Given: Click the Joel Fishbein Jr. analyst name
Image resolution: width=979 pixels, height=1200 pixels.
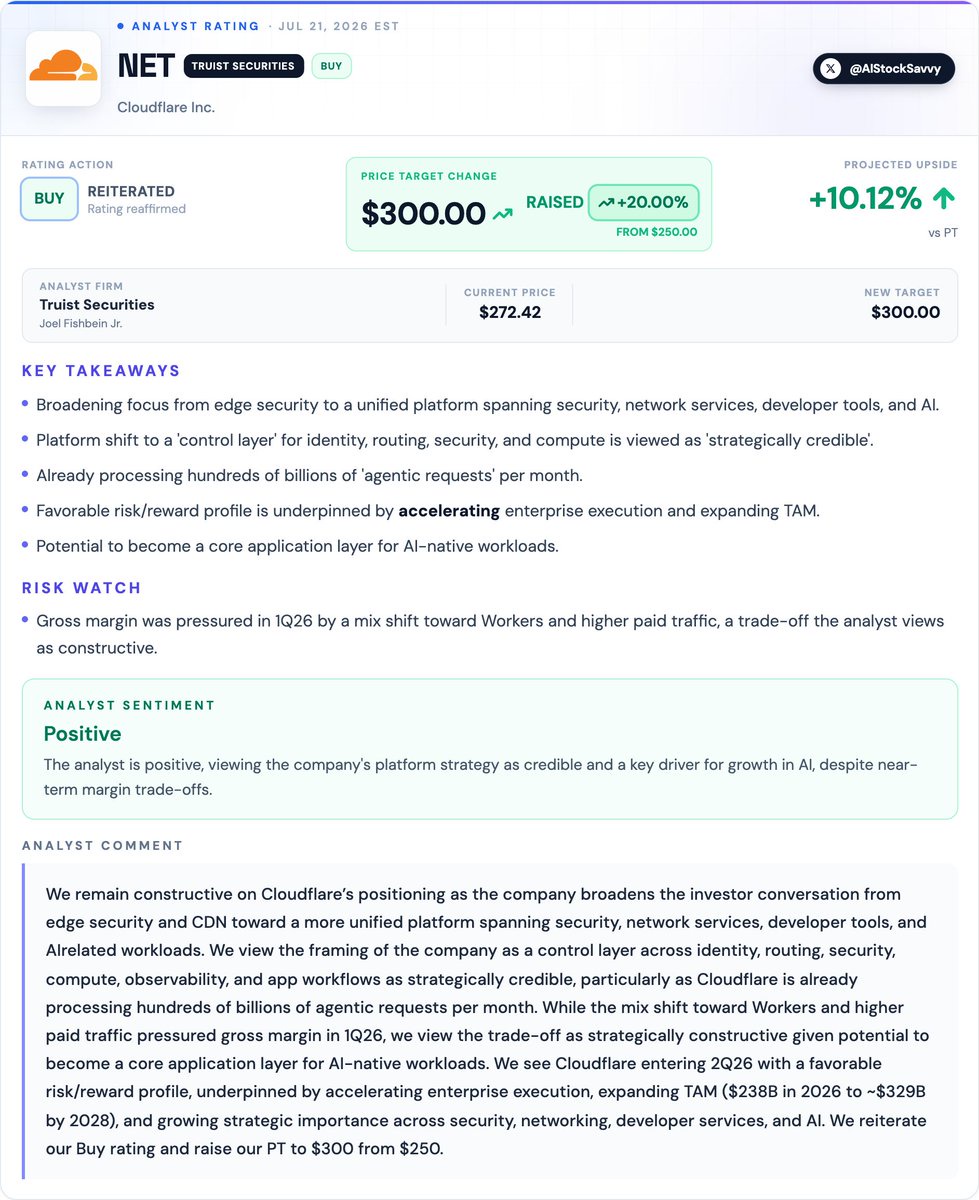Looking at the screenshot, I should (x=74, y=323).
